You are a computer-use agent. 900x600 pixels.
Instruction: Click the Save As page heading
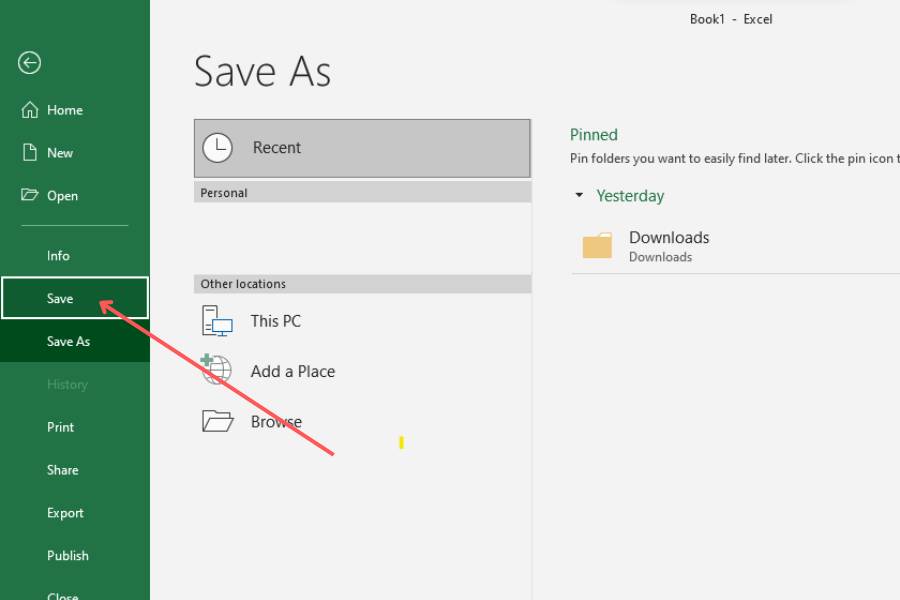tap(262, 72)
